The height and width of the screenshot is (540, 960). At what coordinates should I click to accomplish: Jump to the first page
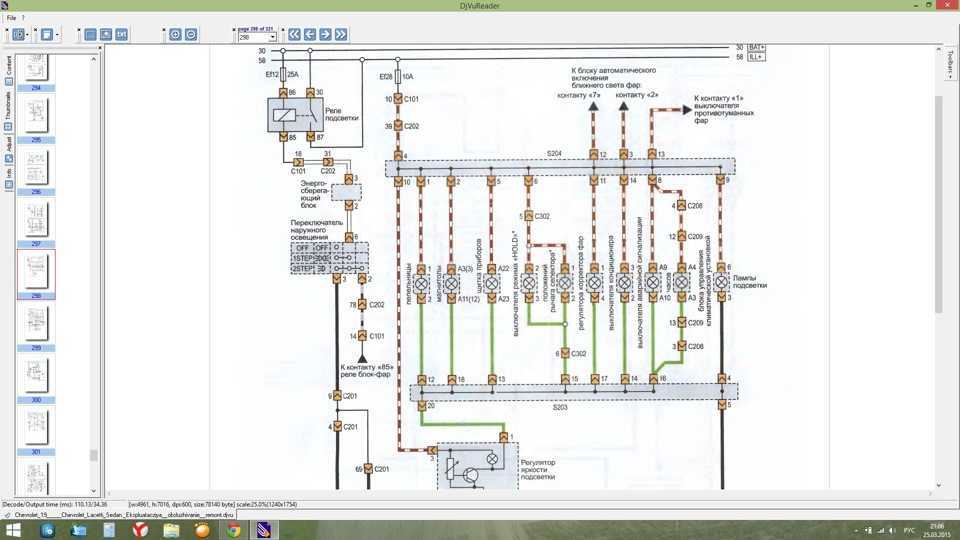295,34
